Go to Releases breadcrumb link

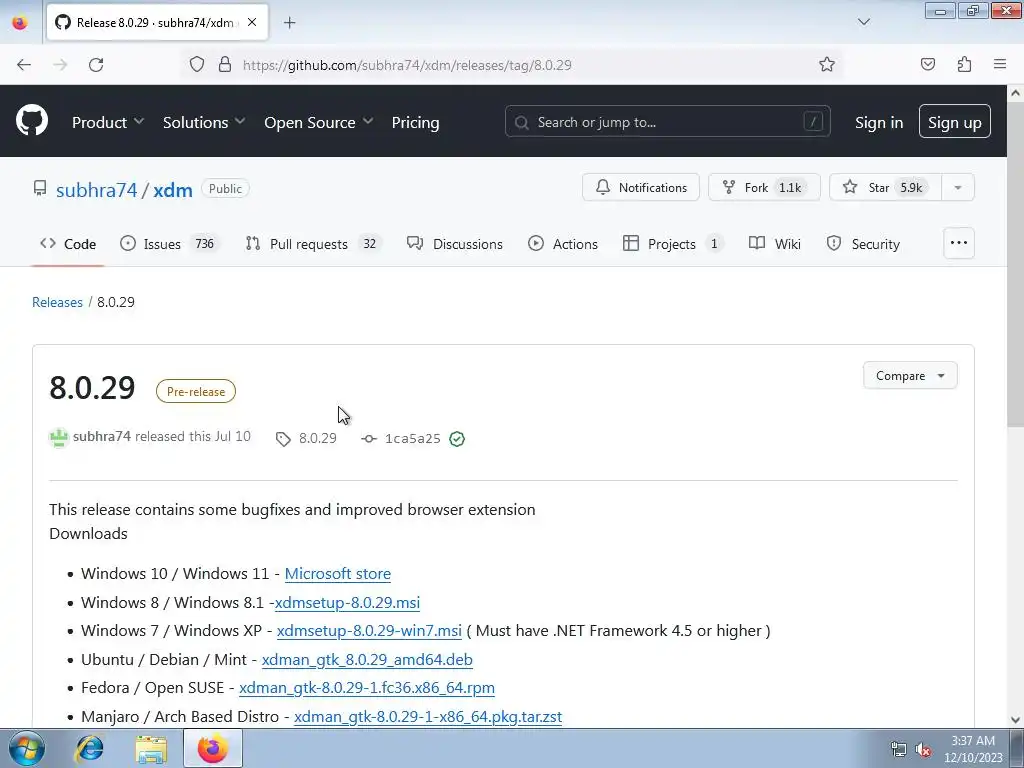[x=57, y=302]
